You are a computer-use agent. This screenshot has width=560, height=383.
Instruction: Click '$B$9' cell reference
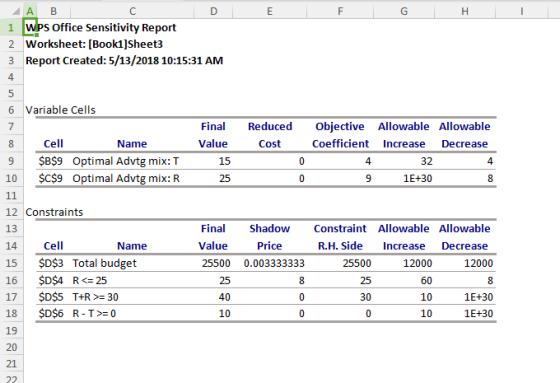(51, 161)
